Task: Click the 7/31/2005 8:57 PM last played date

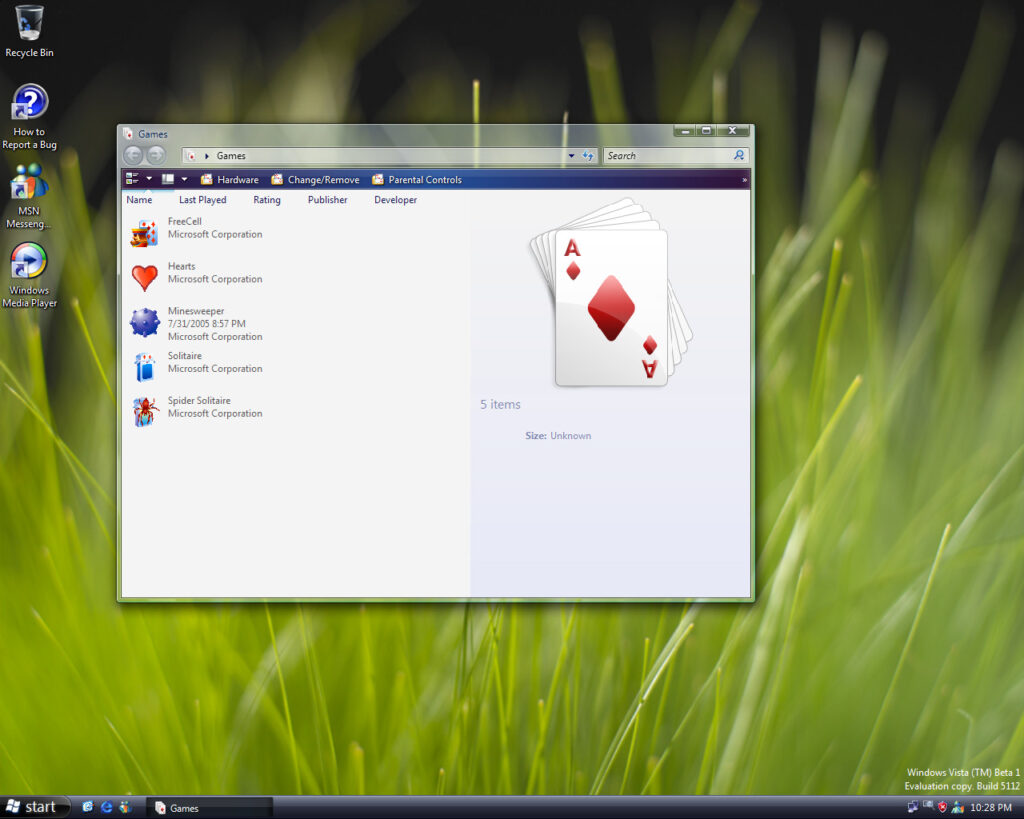Action: [x=206, y=323]
